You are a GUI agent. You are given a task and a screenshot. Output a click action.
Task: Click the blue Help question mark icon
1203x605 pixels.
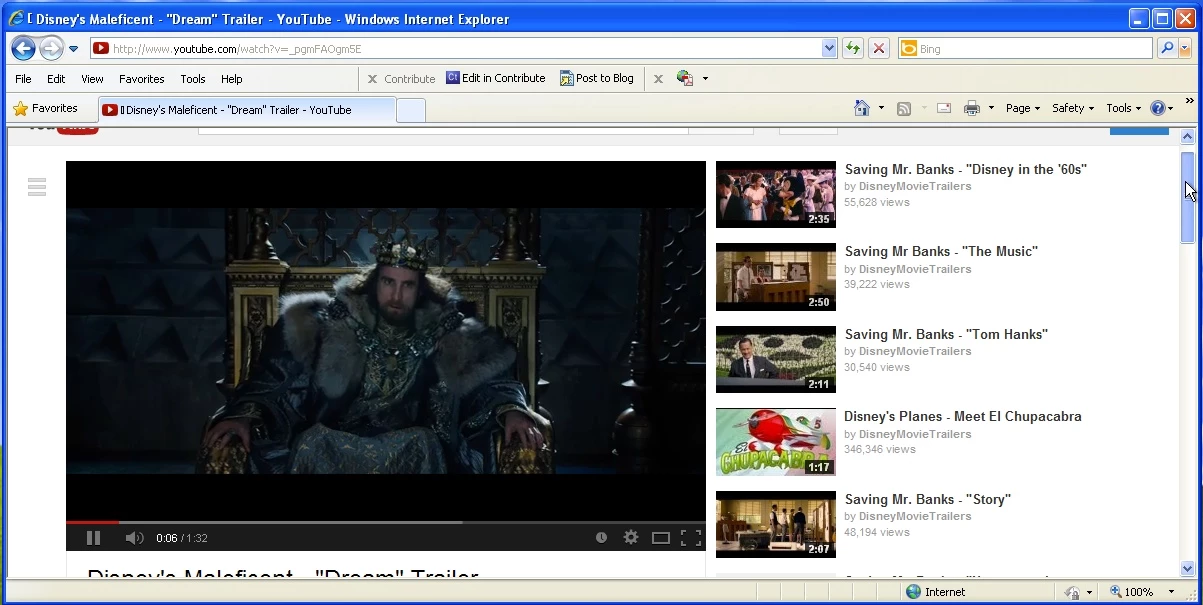(1158, 108)
